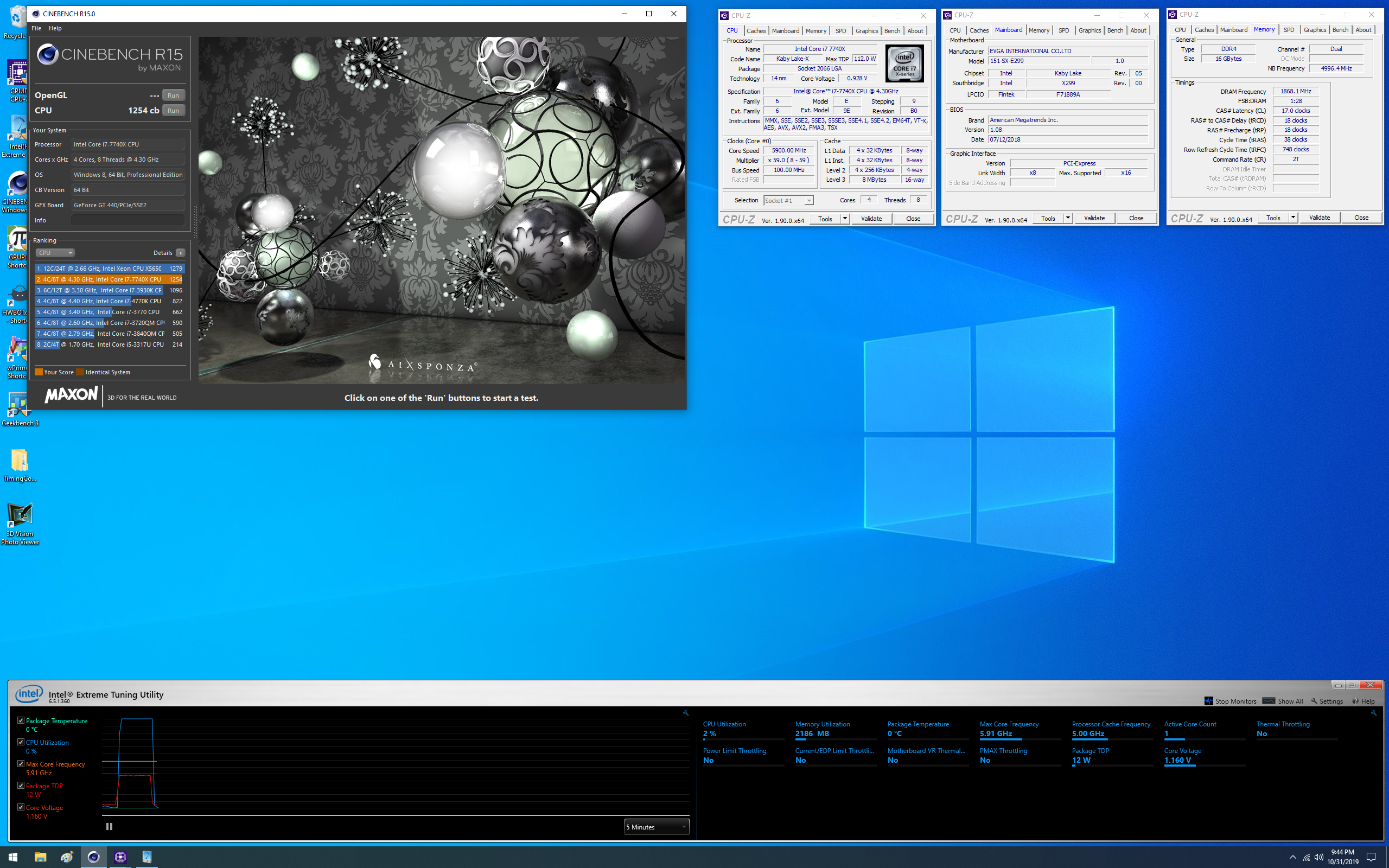Image resolution: width=1389 pixels, height=868 pixels.
Task: Open Tools dropdown arrow in Mainboard CPU-Z window
Action: pyautogui.click(x=1068, y=218)
